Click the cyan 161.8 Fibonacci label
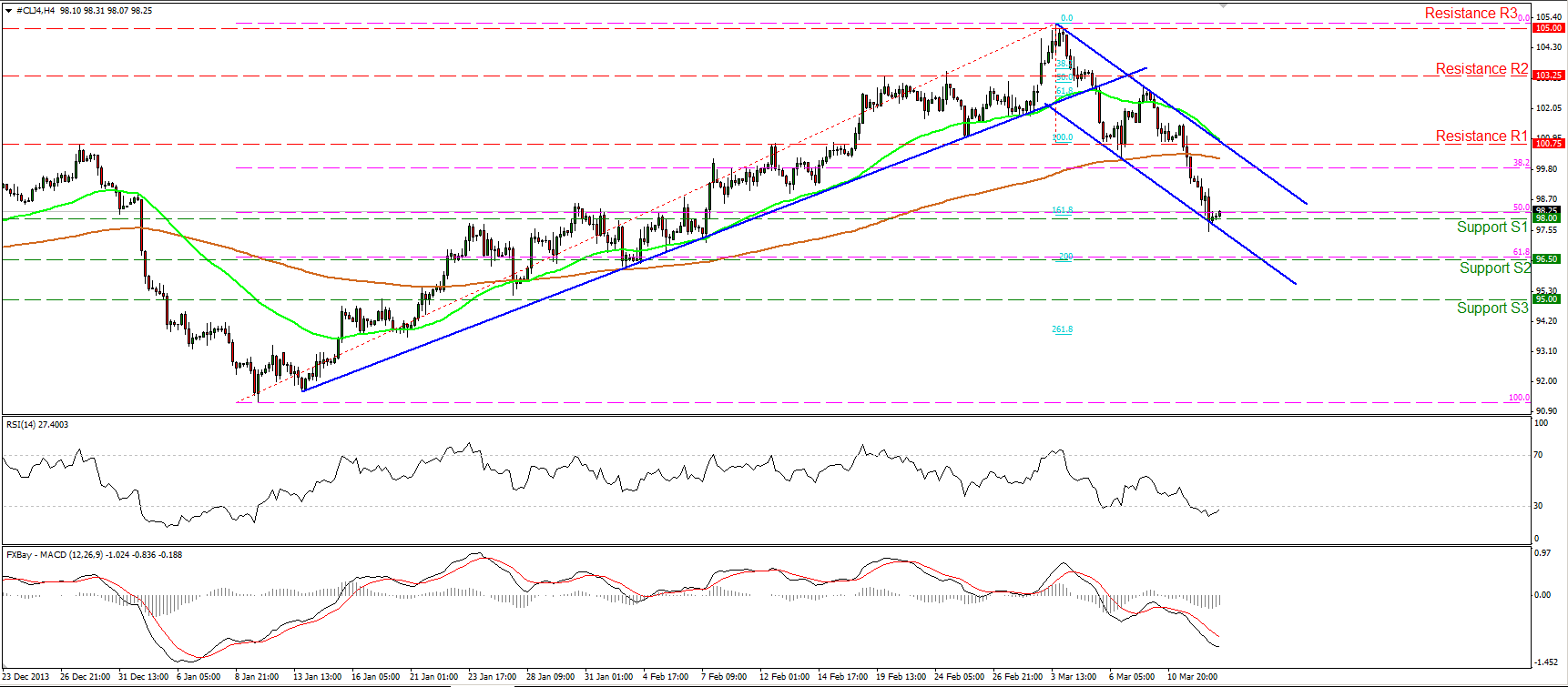Image resolution: width=1568 pixels, height=687 pixels. point(1062,211)
